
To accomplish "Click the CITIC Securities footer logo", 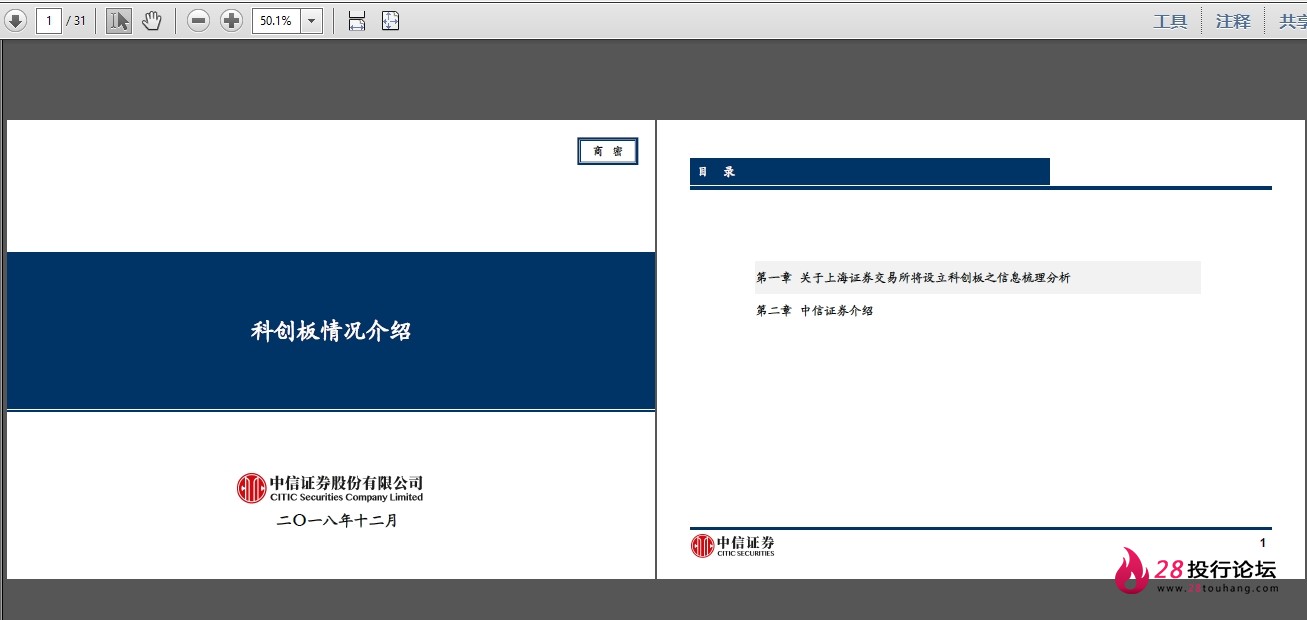I will pyautogui.click(x=732, y=545).
